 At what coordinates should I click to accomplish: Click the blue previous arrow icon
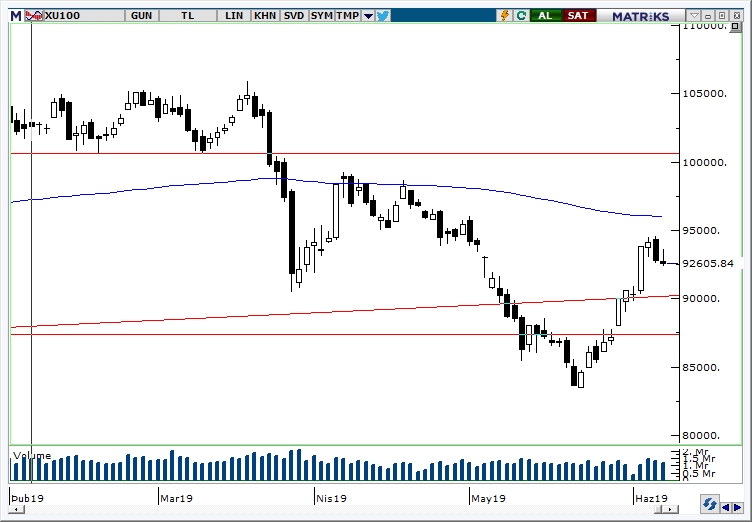(726, 507)
